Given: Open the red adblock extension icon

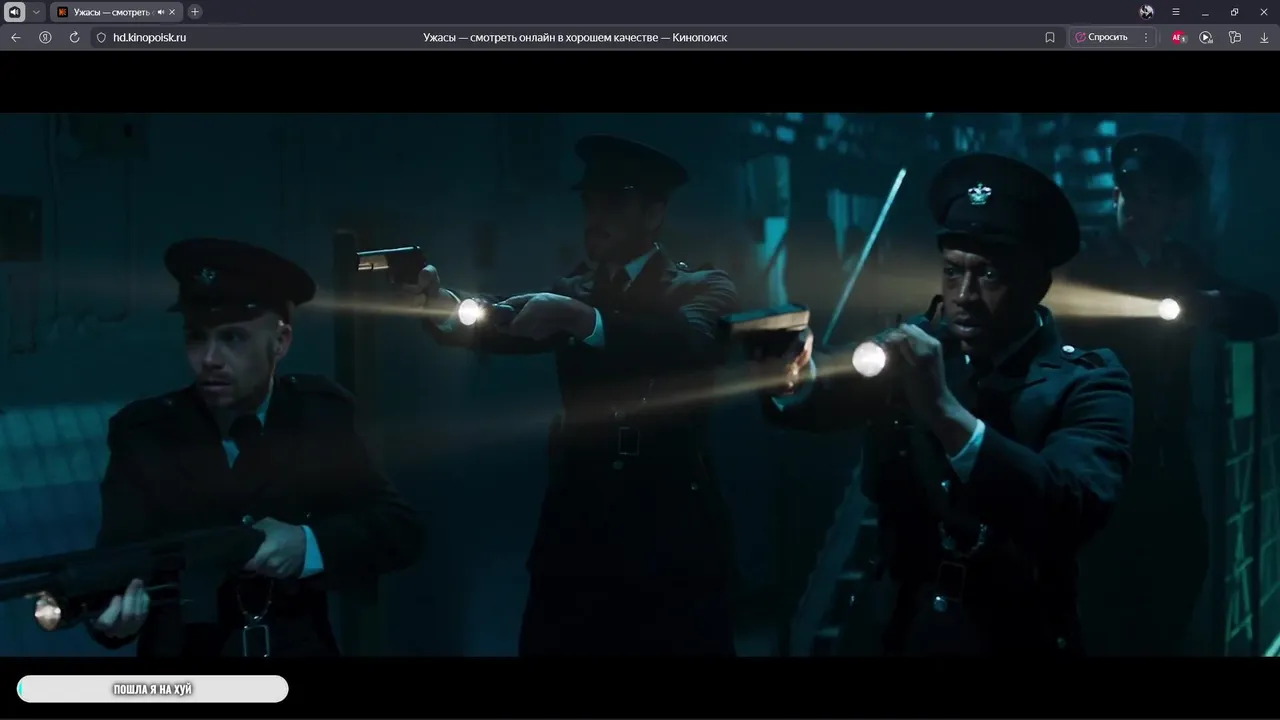Looking at the screenshot, I should click(x=1178, y=37).
